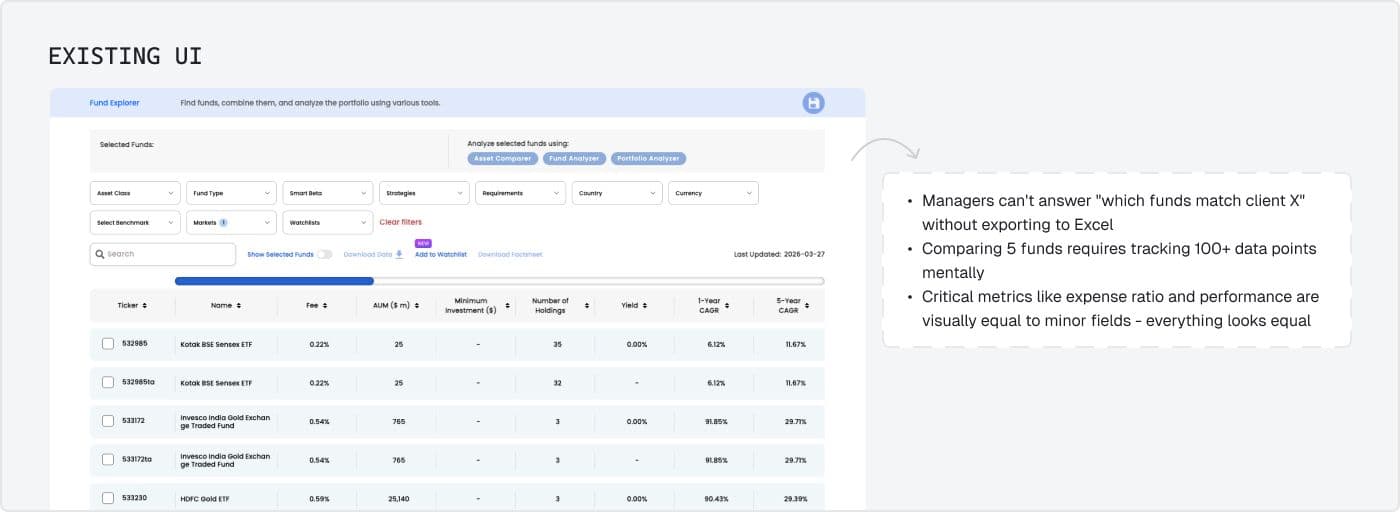1400x512 pixels.
Task: Tick the checkbox for row 533172ta
Action: tap(108, 459)
